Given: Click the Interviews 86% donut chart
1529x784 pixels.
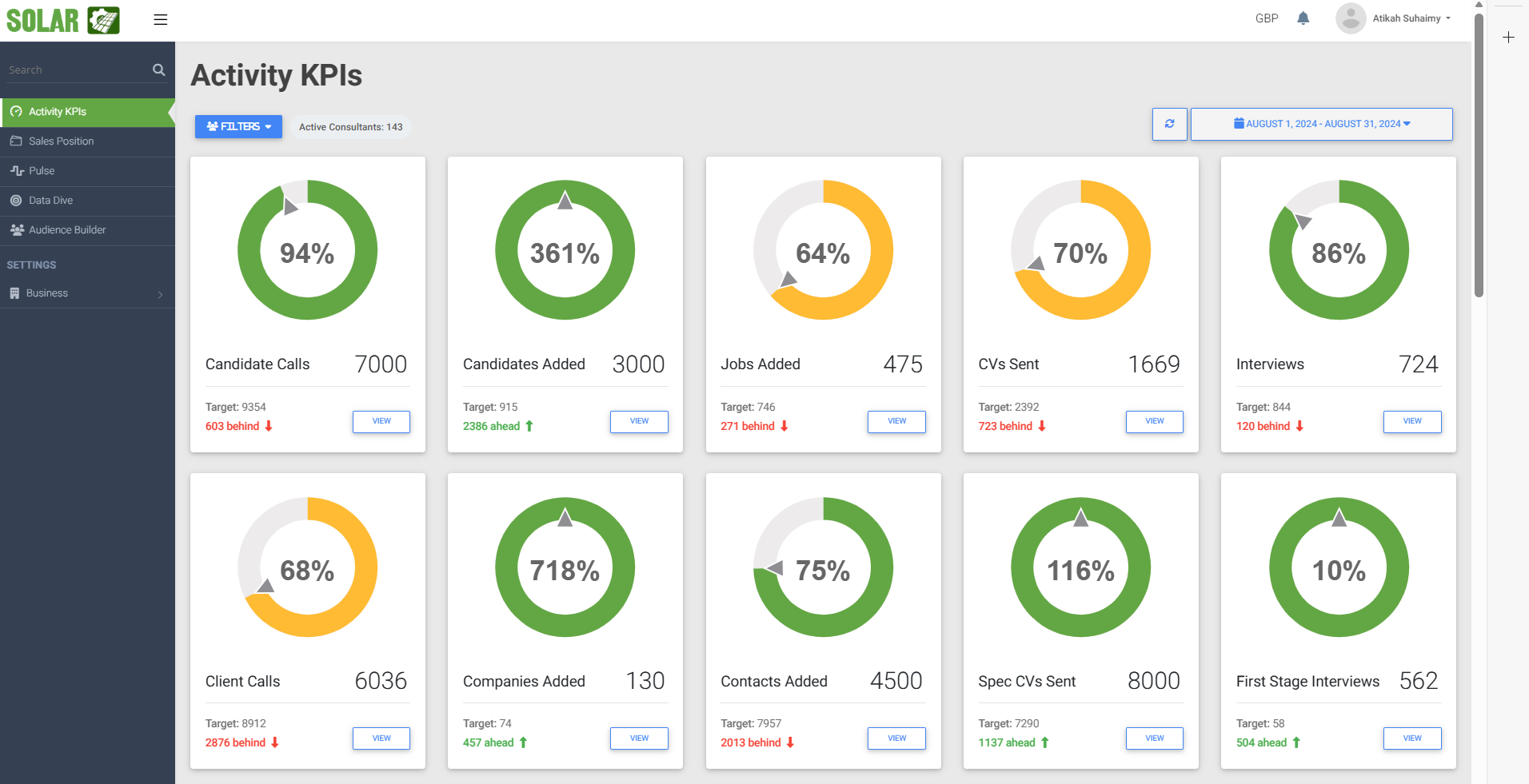Looking at the screenshot, I should point(1338,250).
